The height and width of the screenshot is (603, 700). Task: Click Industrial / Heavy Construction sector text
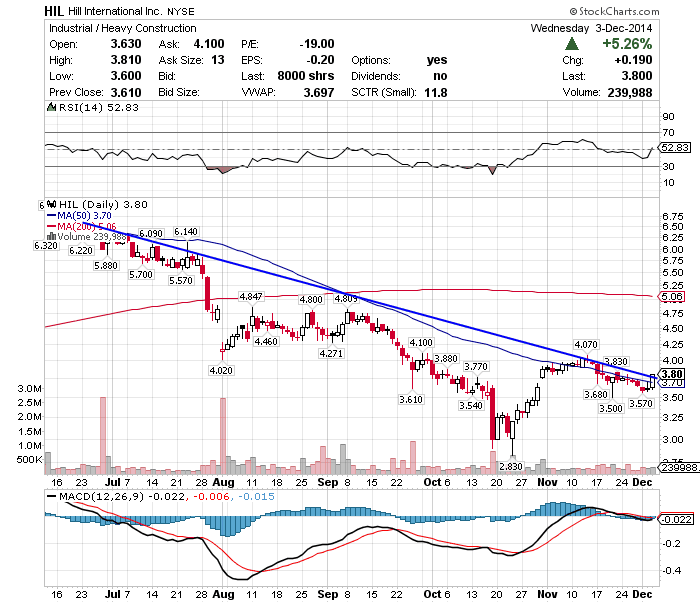pos(123,28)
